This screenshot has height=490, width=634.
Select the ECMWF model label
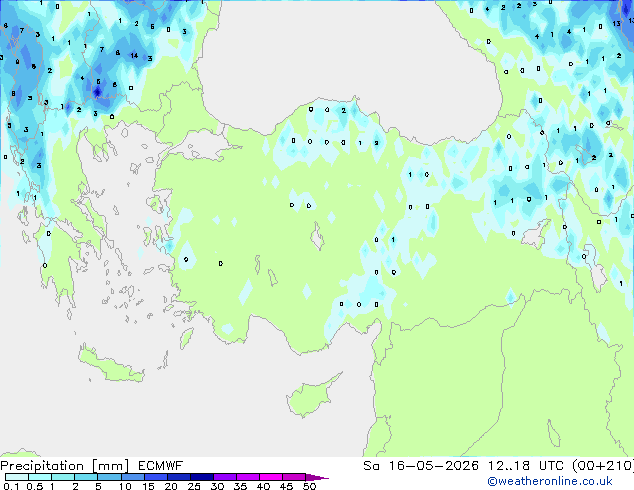pyautogui.click(x=160, y=466)
